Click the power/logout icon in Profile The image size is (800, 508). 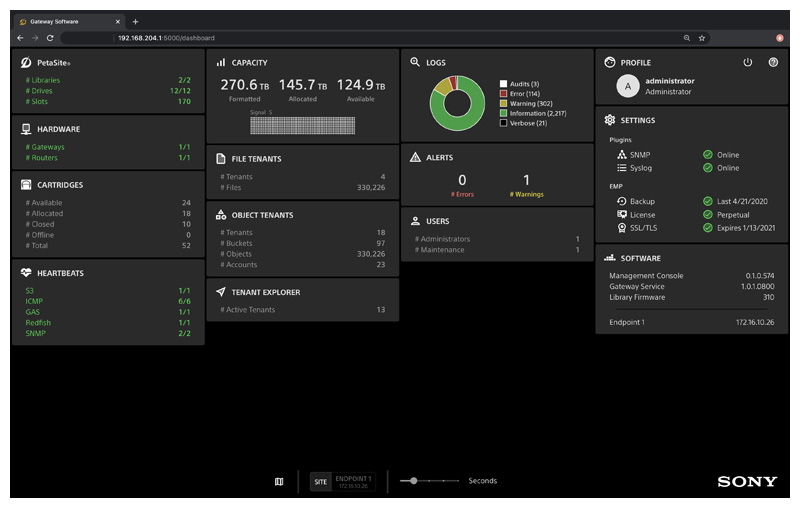point(747,62)
